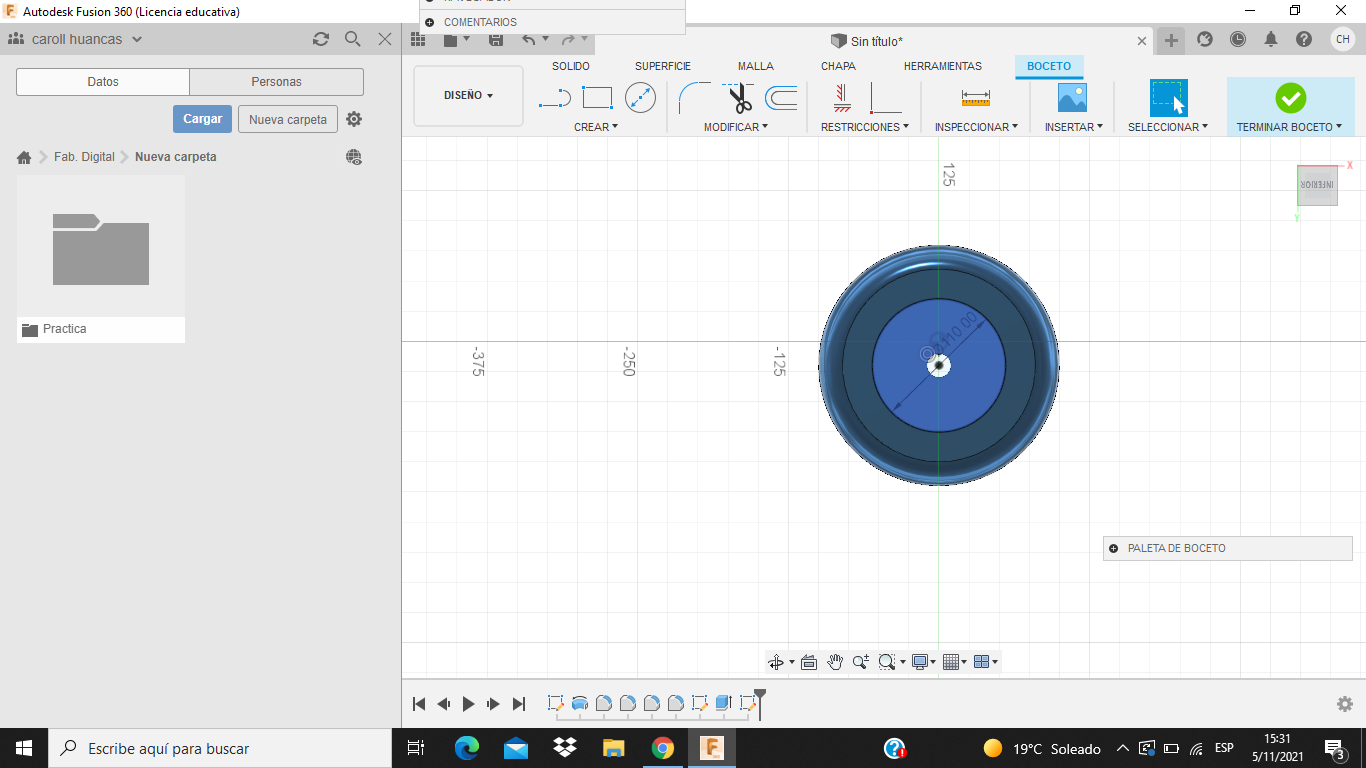Redo the last undone action

(x=568, y=40)
